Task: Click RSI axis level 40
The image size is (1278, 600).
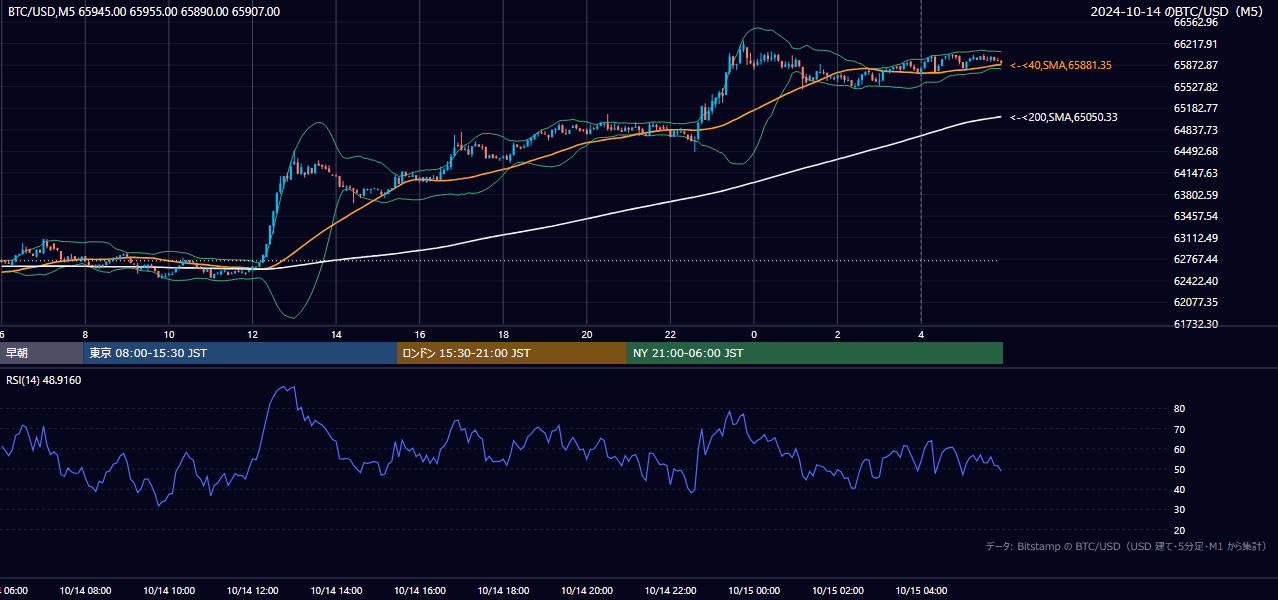Action: tap(1179, 489)
